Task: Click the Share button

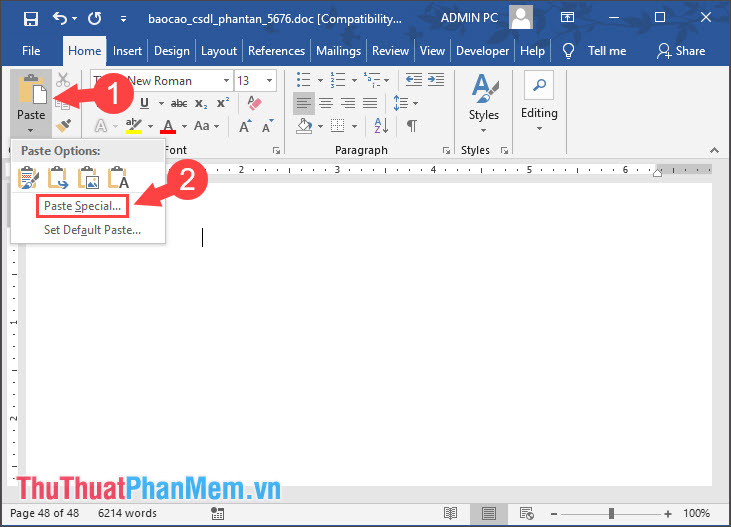Action: [680, 51]
